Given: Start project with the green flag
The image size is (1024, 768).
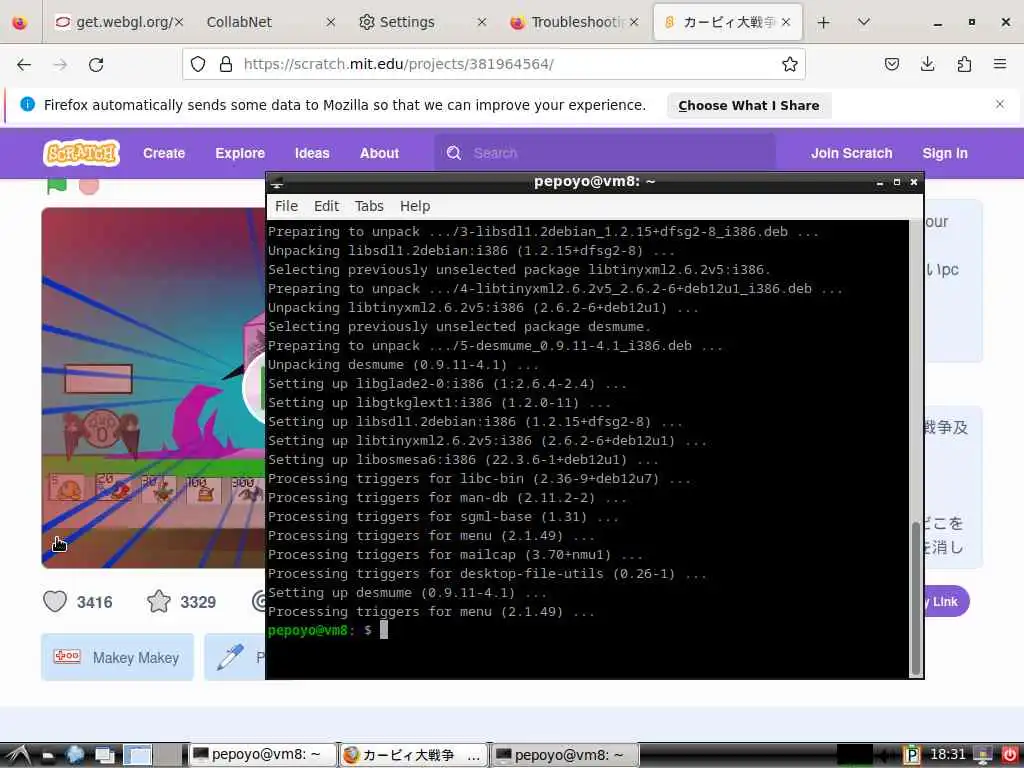Looking at the screenshot, I should pos(57,186).
